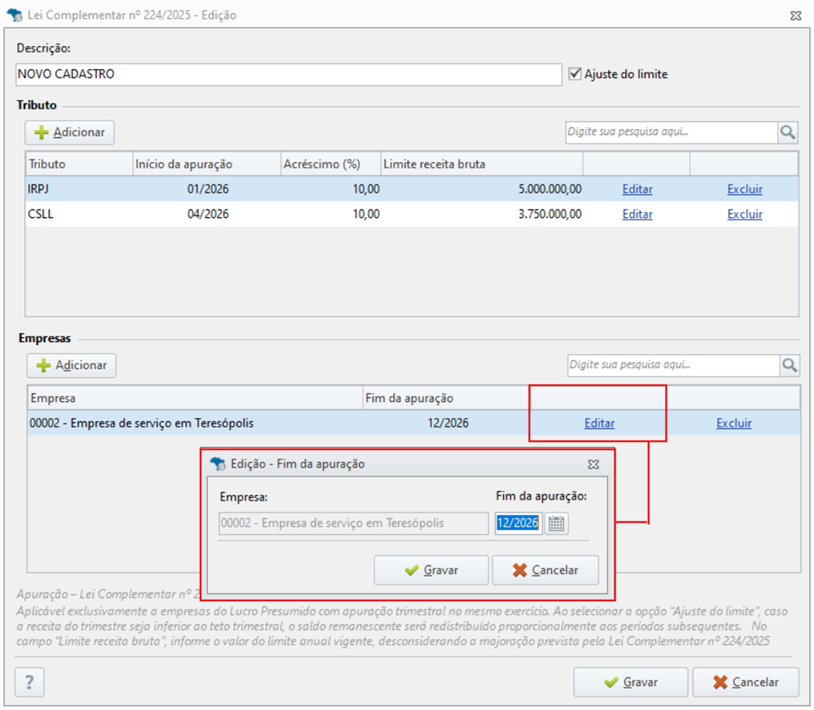
Task: Close the Edição - Fim da apuração dialog
Action: (593, 464)
